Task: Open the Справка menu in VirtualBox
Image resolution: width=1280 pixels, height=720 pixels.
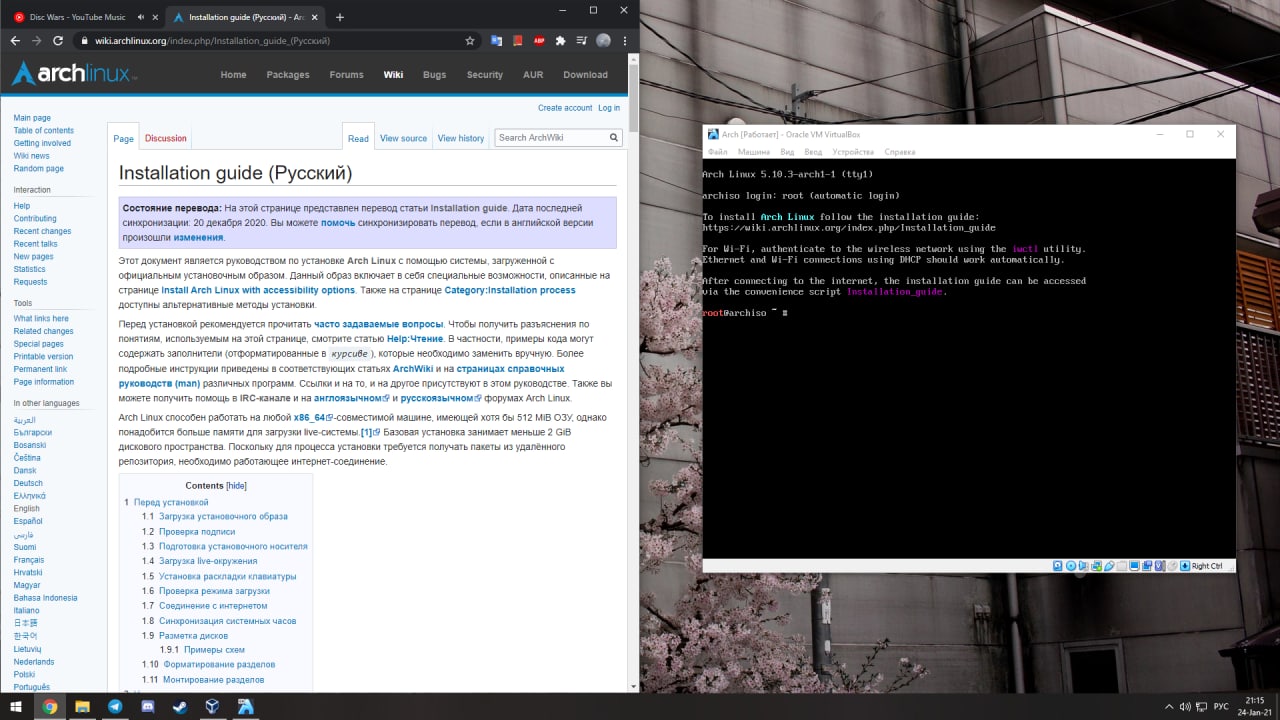Action: tap(900, 152)
